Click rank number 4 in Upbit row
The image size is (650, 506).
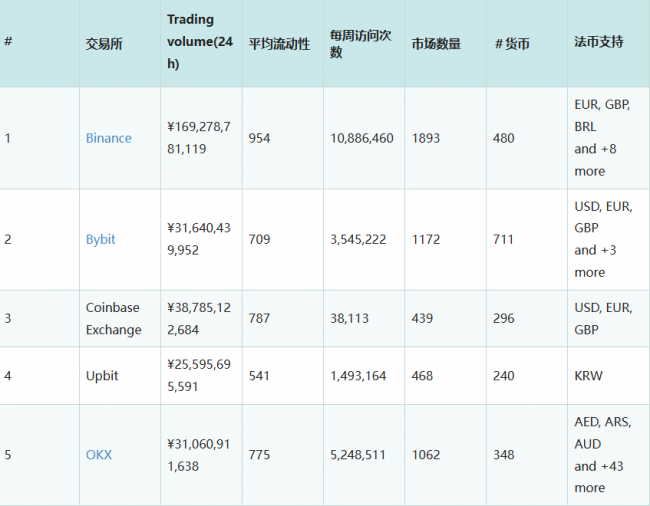(x=7, y=376)
